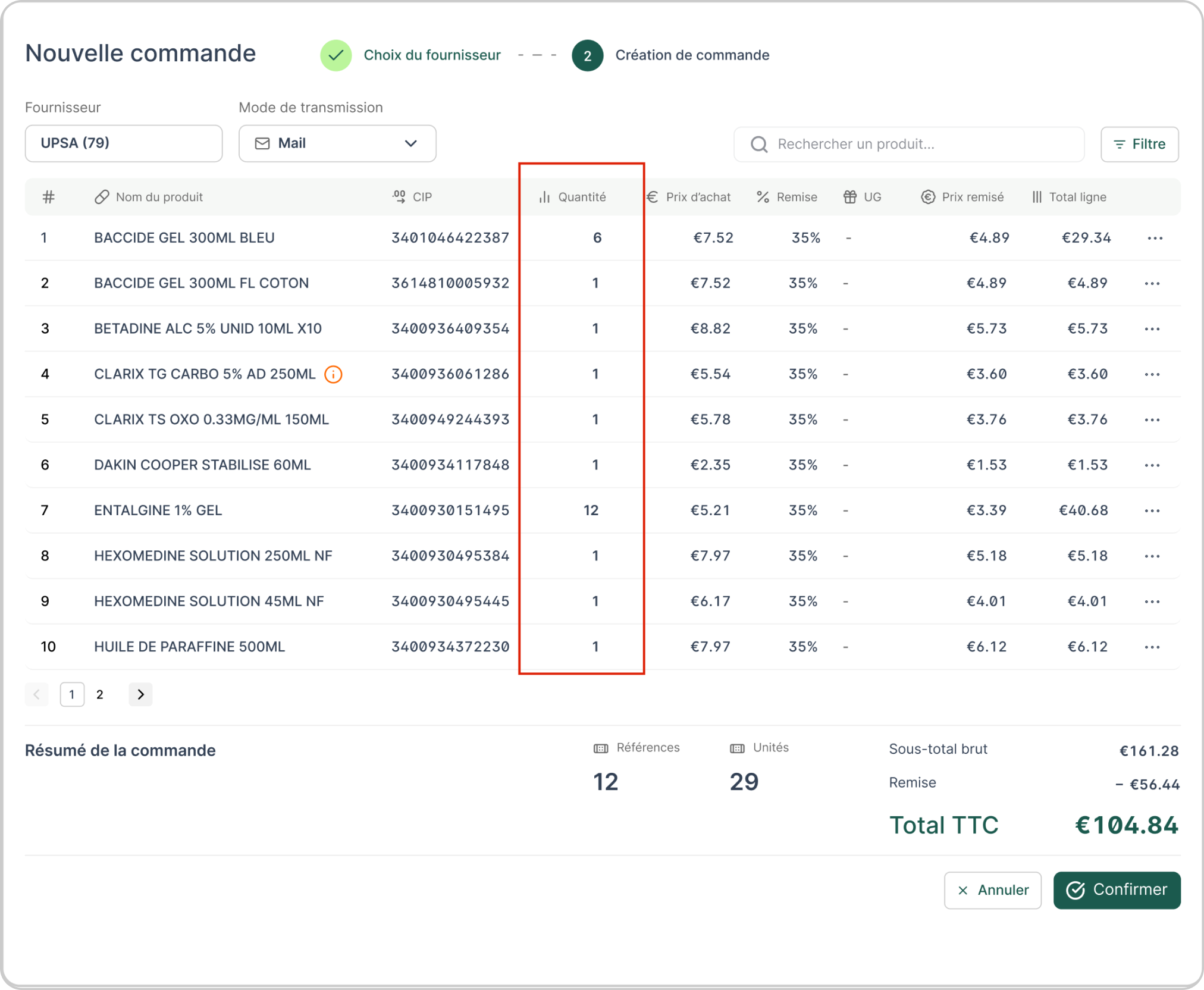Click the orange info icon beside CLARIX TG CARBO
The width and height of the screenshot is (1204, 990).
click(x=333, y=374)
